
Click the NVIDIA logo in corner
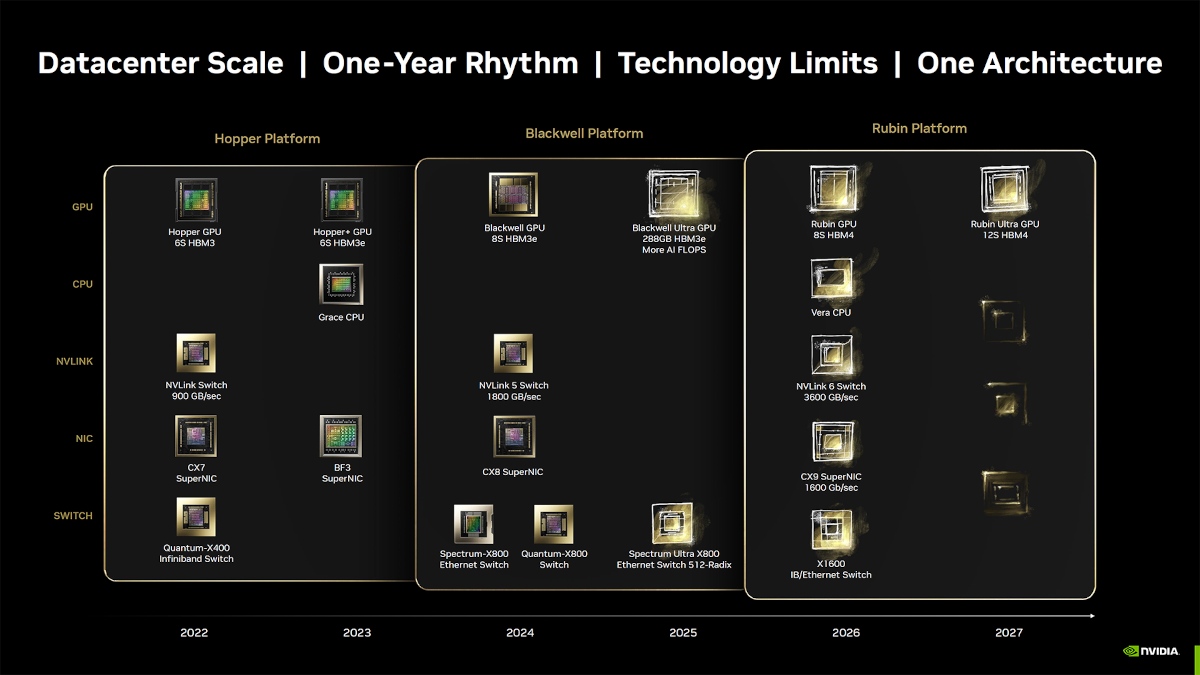1155,651
